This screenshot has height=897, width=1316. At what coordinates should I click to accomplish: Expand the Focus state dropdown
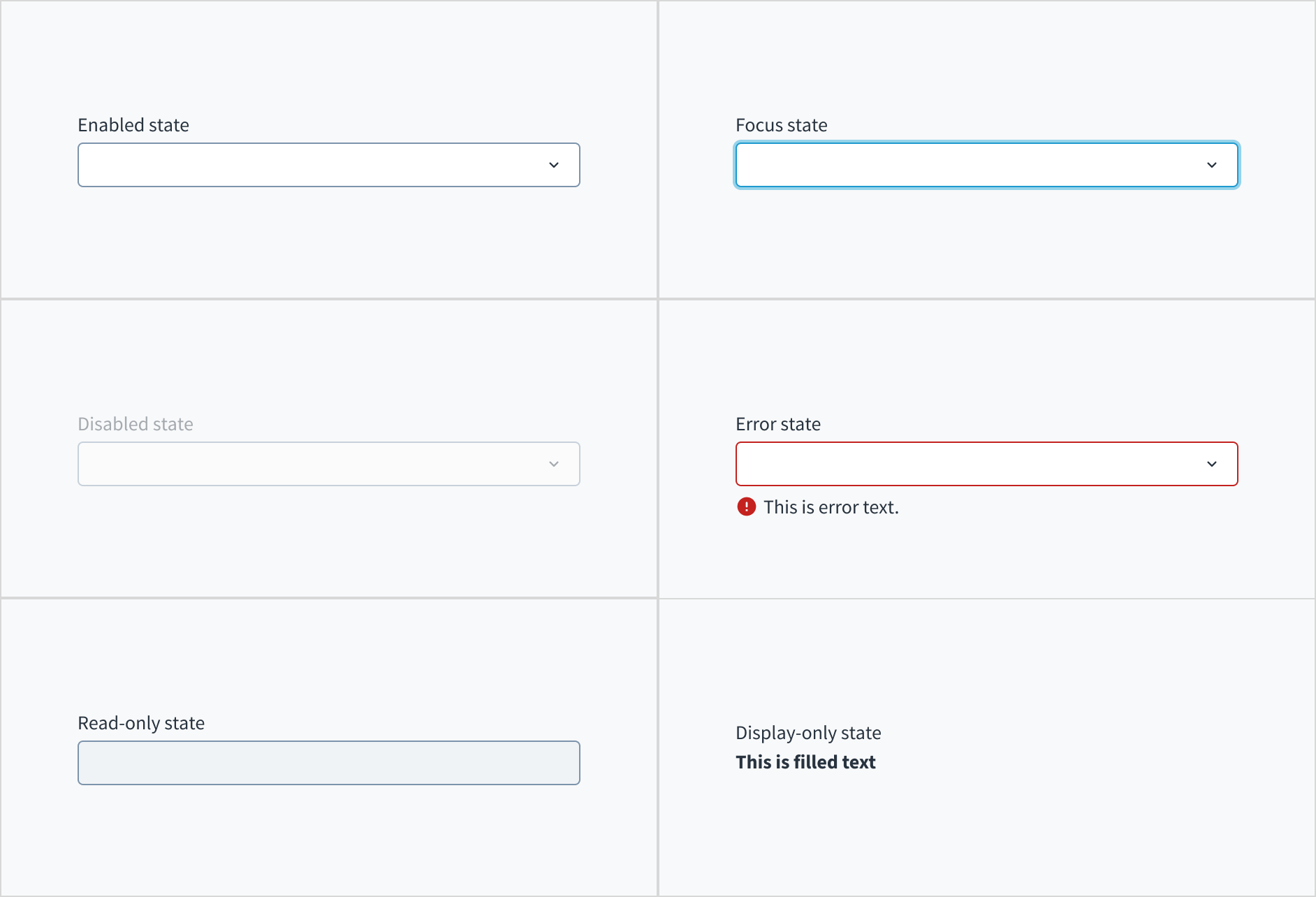tap(986, 165)
